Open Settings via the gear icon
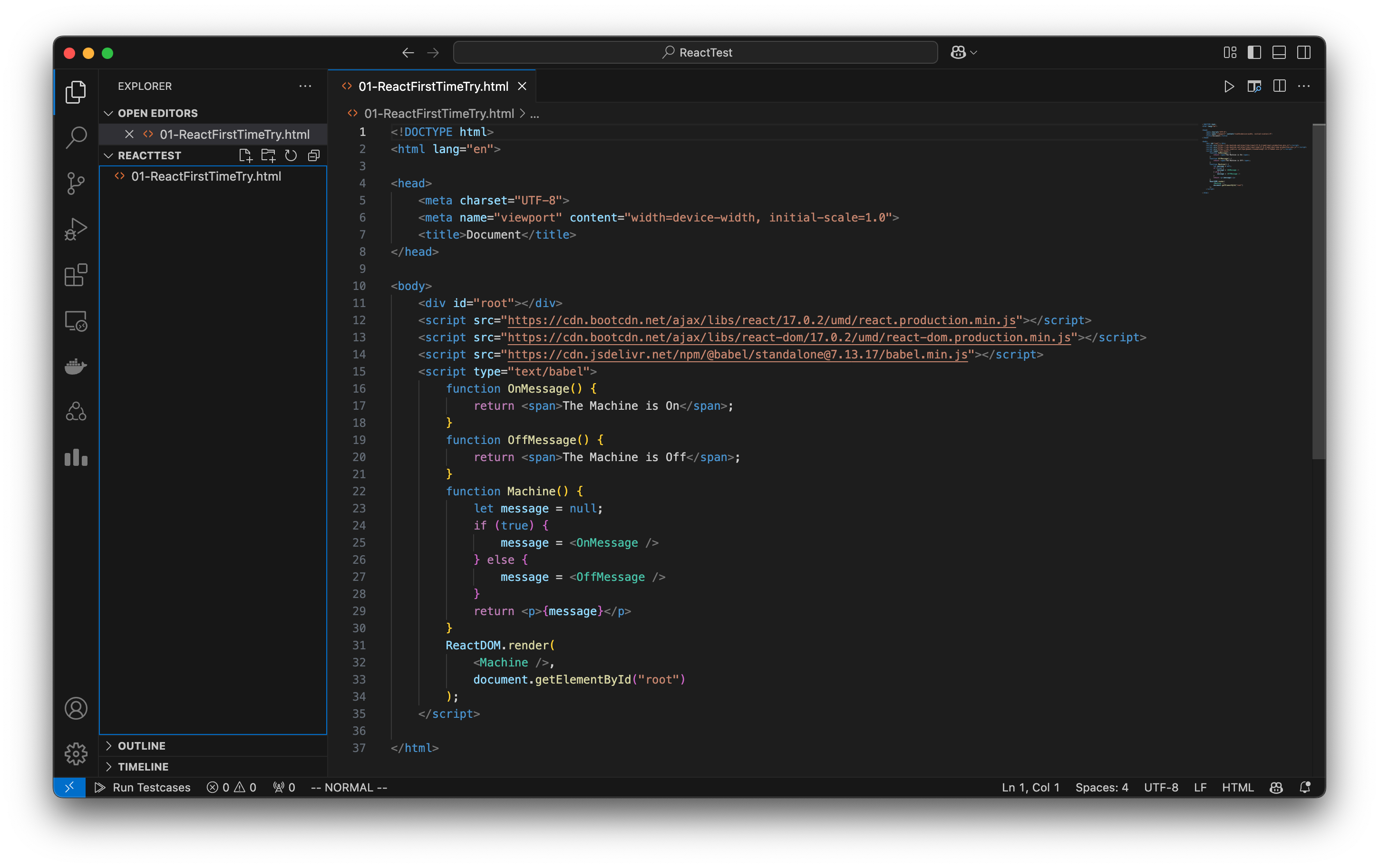The width and height of the screenshot is (1379, 868). (76, 754)
